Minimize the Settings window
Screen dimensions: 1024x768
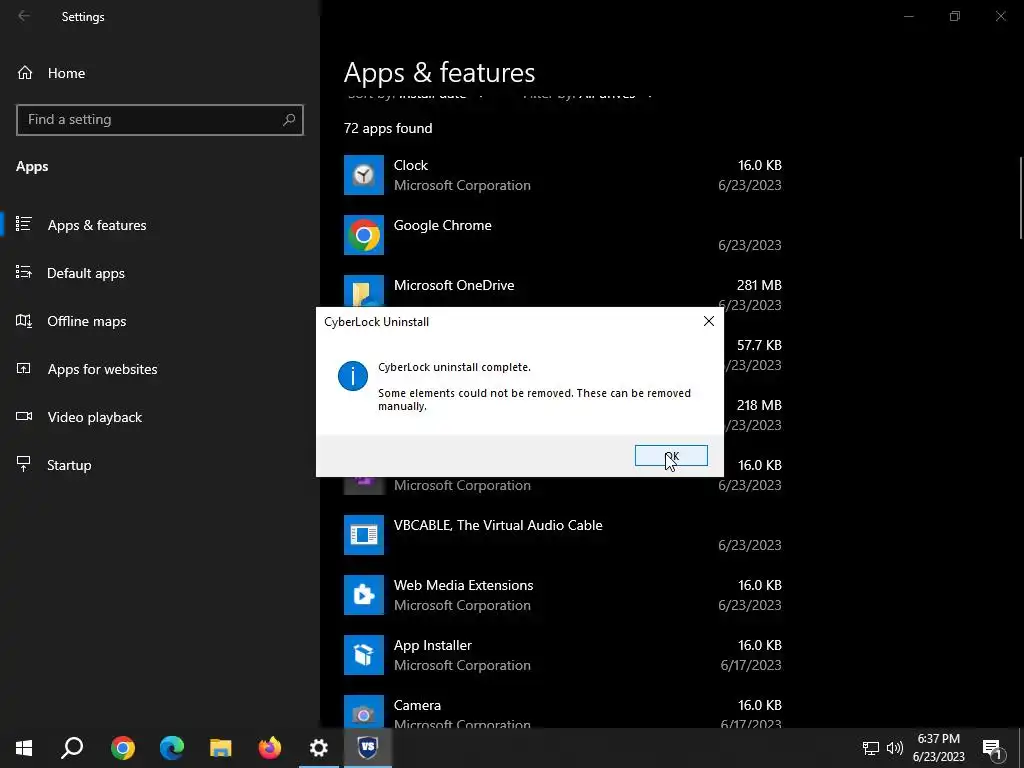coord(908,16)
